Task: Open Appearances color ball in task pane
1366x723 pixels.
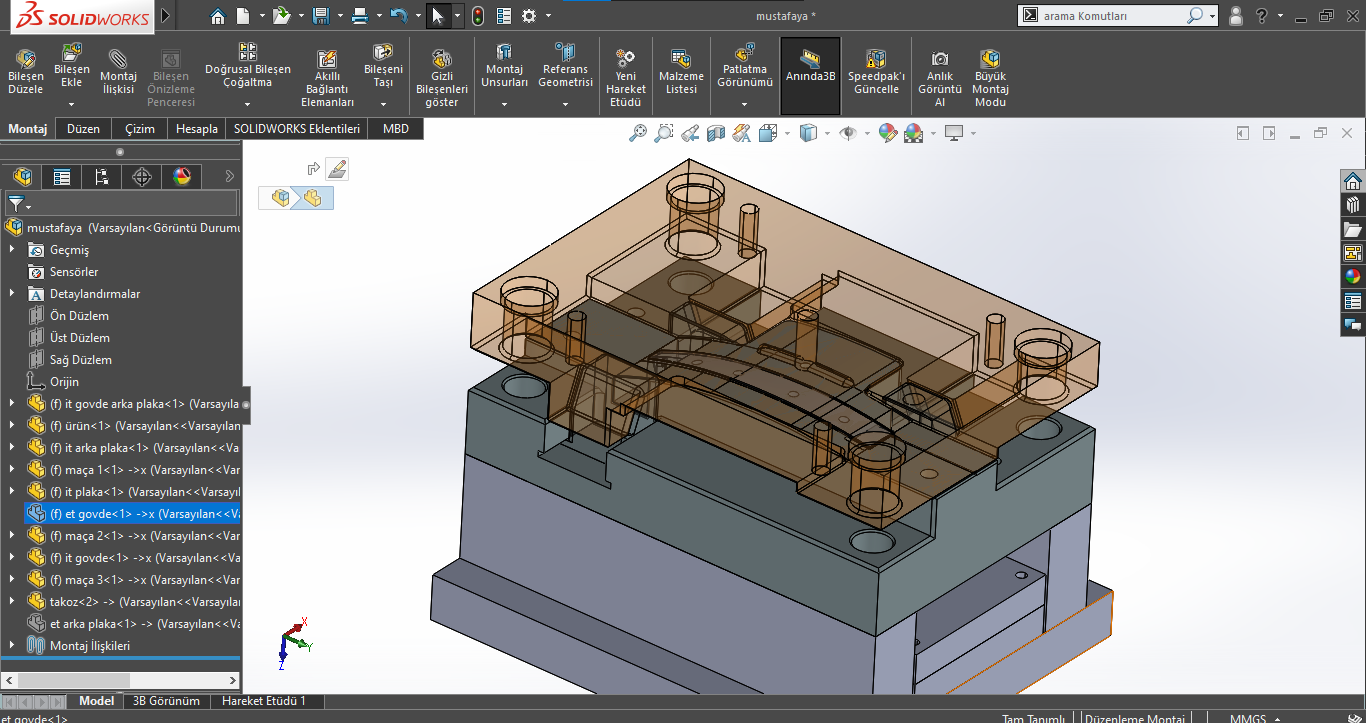Action: tap(1353, 277)
